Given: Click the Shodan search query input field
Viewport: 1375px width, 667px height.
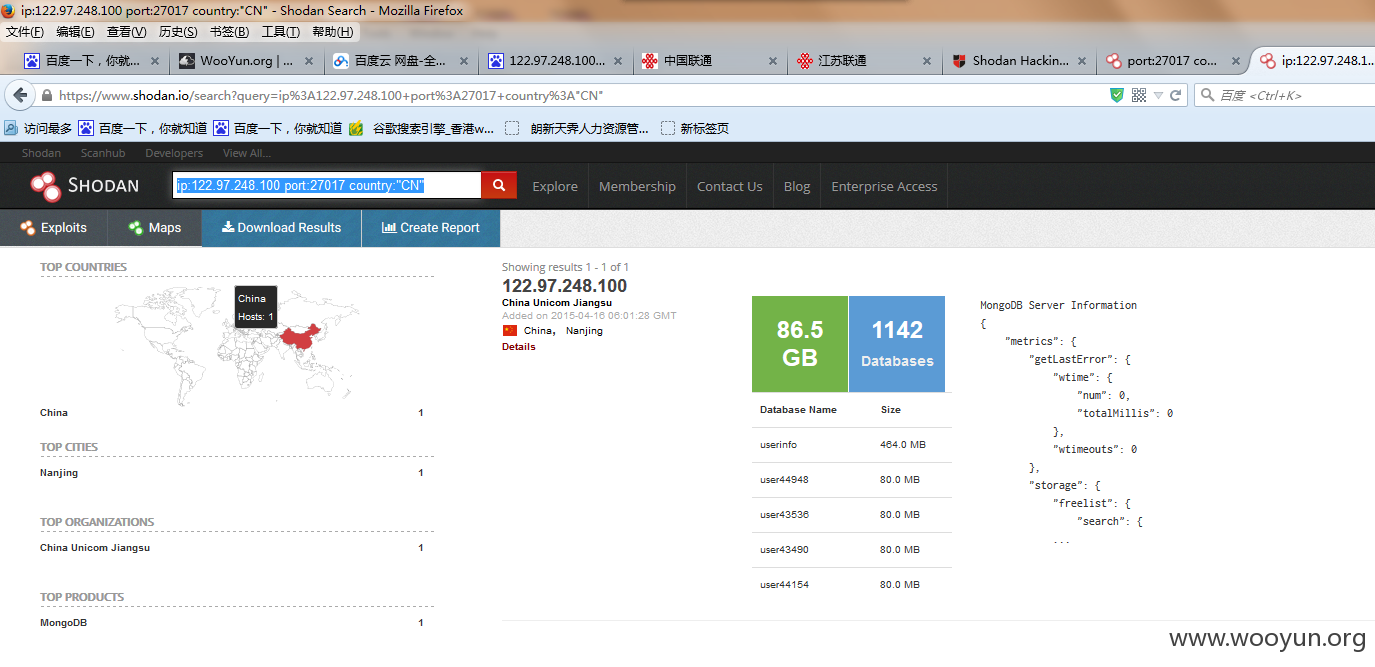Looking at the screenshot, I should pyautogui.click(x=327, y=185).
